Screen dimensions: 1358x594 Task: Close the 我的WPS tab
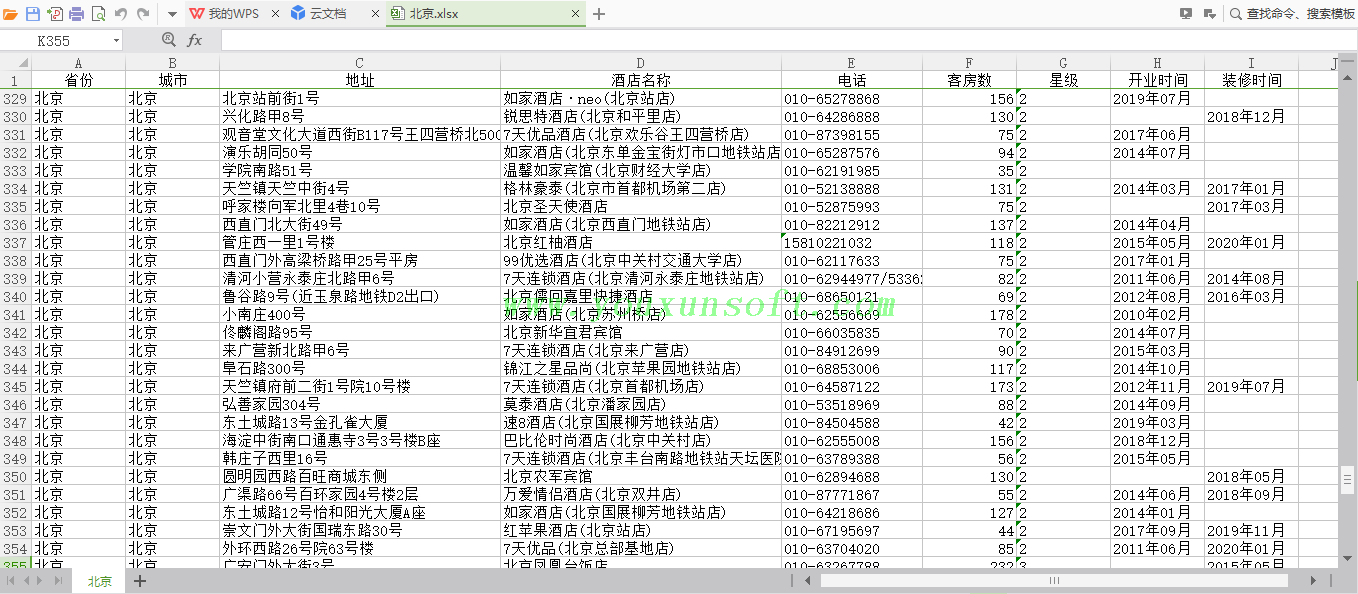[275, 14]
